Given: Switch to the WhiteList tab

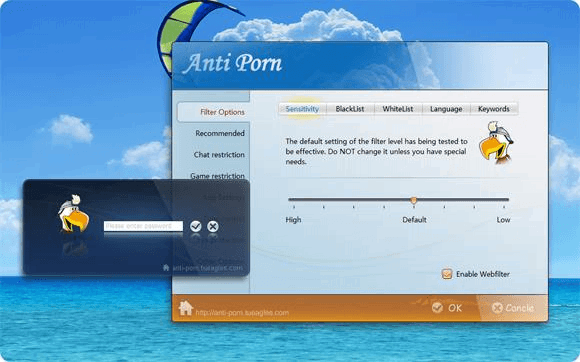Looking at the screenshot, I should coord(398,109).
